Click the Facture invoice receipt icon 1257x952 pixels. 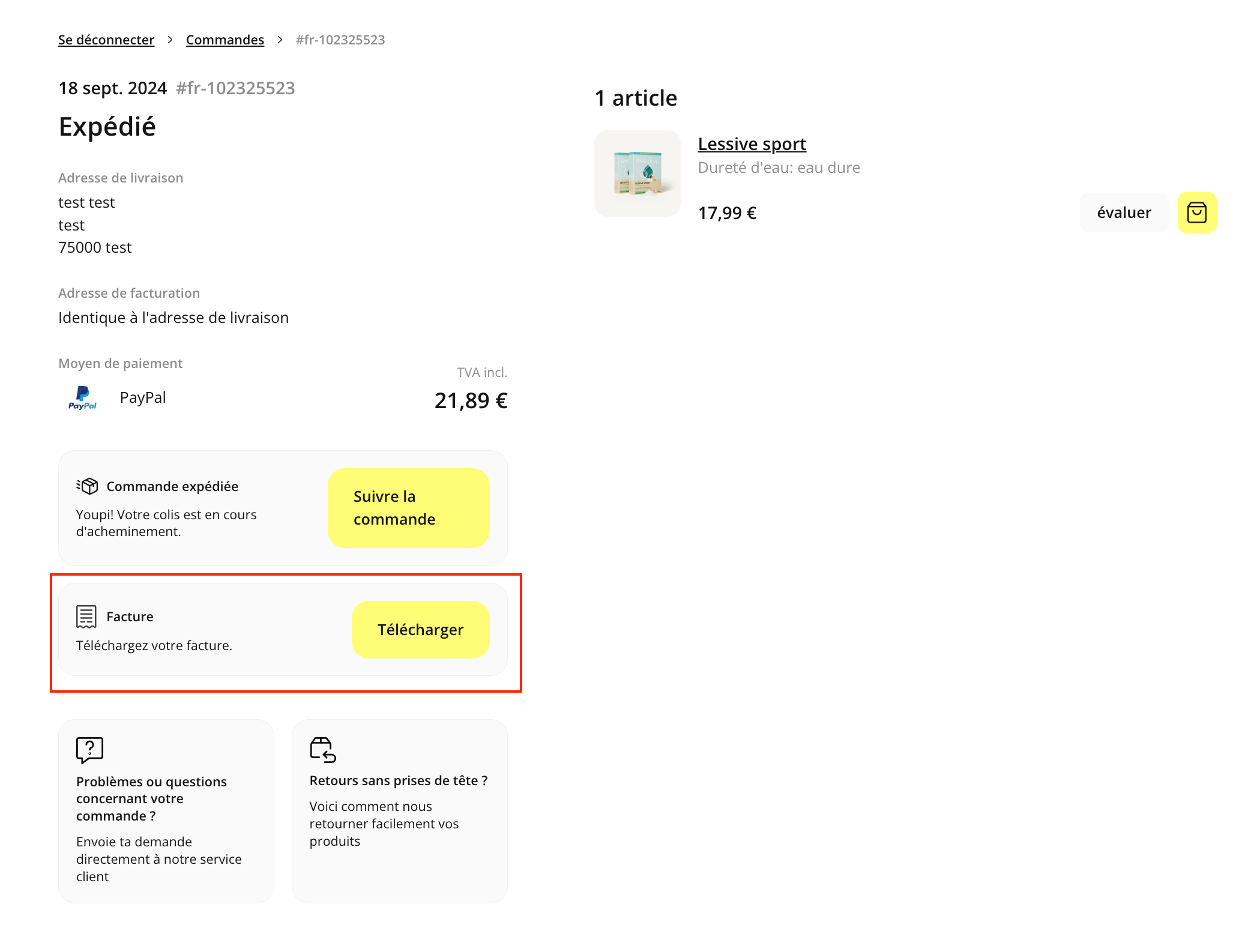coord(86,616)
